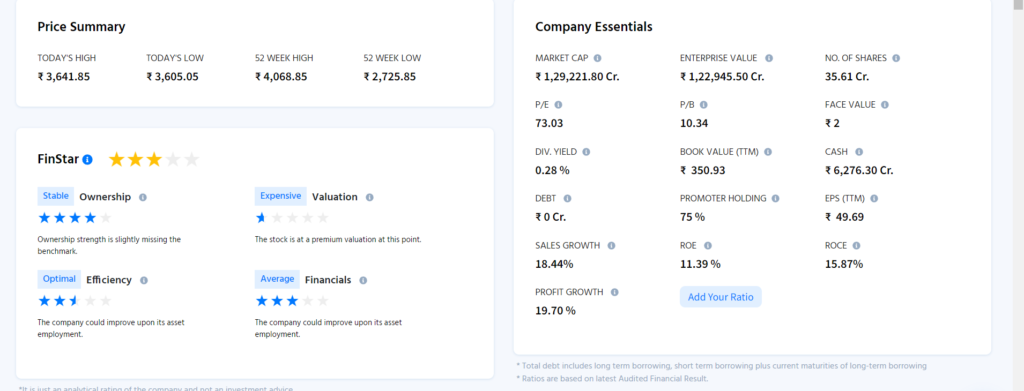1024x391 pixels.
Task: Select the cash value ₹ 6,276.30 Cr.
Action: (859, 170)
